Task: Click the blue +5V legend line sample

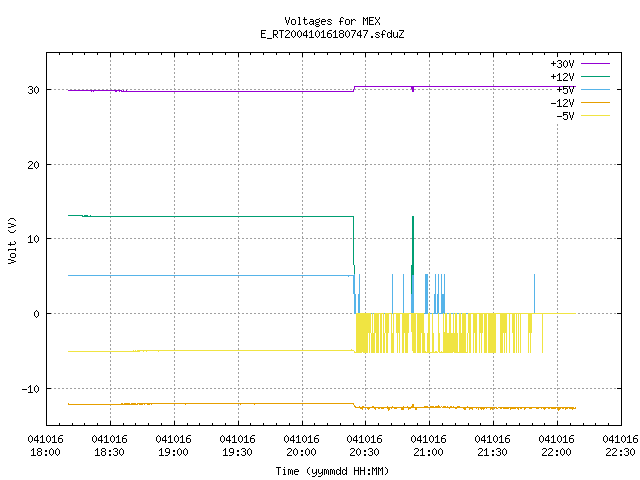Action: click(595, 89)
